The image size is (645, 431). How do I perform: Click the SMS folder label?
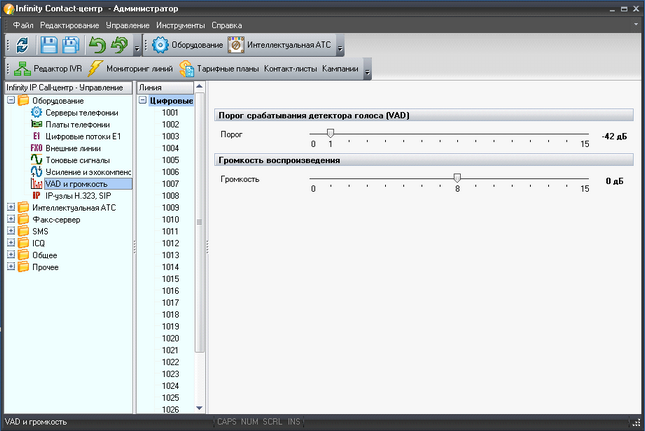click(x=40, y=232)
